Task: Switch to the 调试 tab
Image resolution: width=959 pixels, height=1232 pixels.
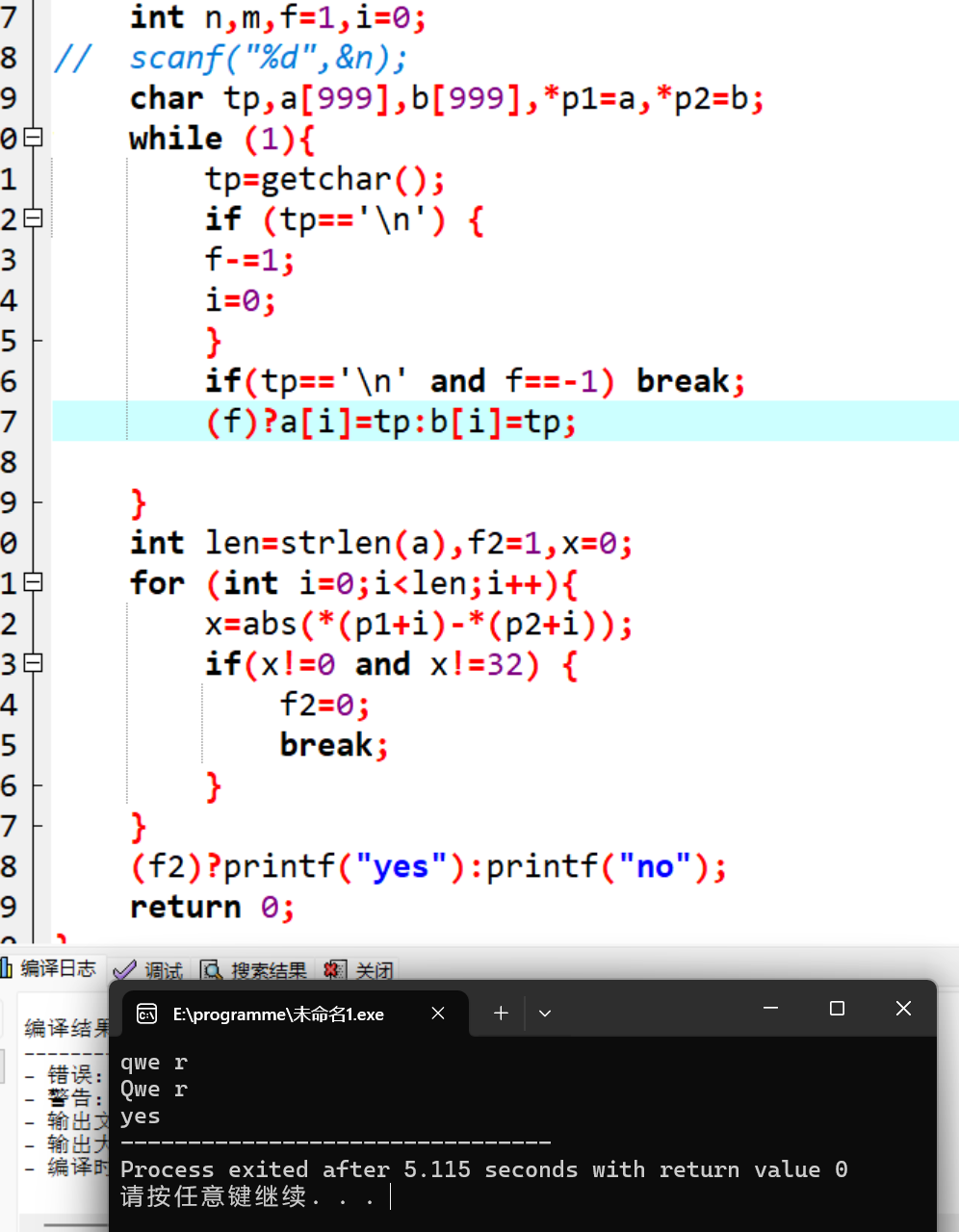Action: pyautogui.click(x=147, y=970)
